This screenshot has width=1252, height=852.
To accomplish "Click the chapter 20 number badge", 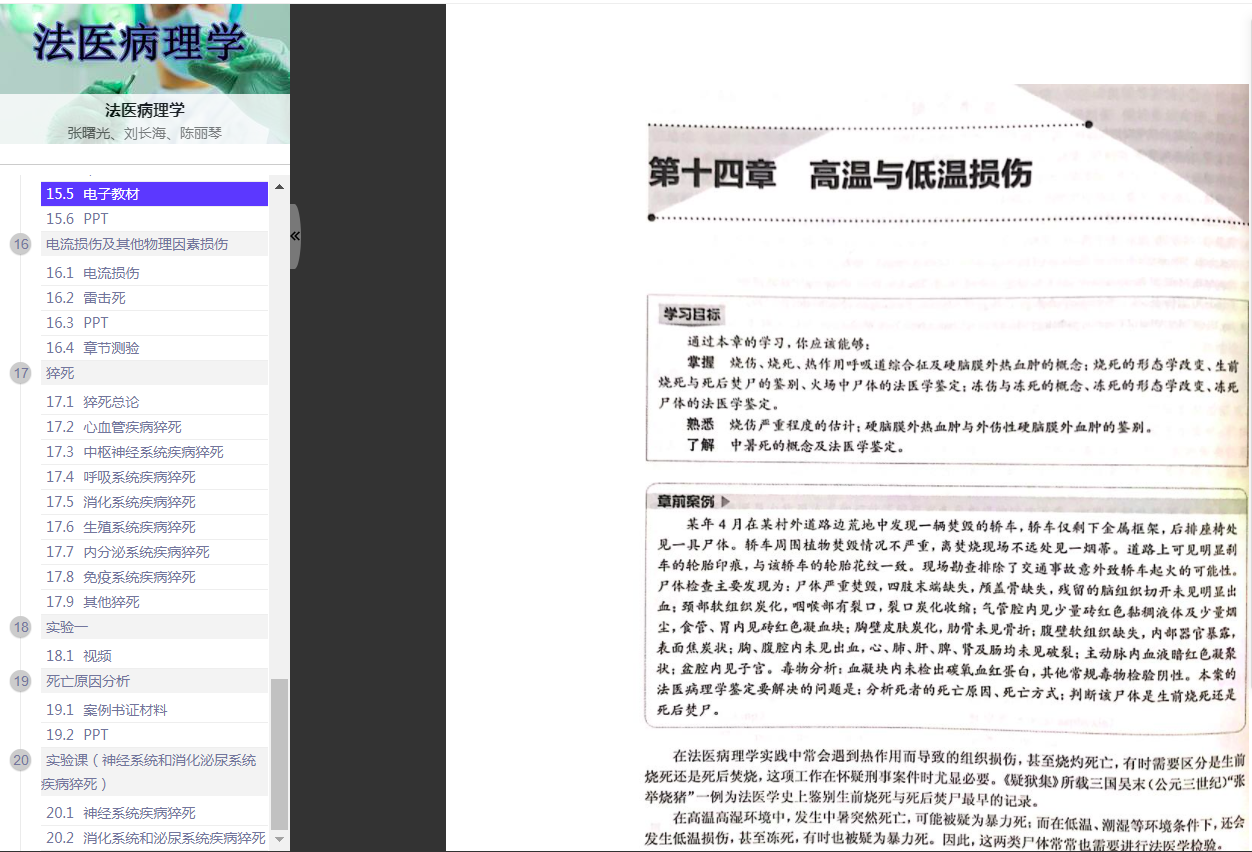I will 21,760.
